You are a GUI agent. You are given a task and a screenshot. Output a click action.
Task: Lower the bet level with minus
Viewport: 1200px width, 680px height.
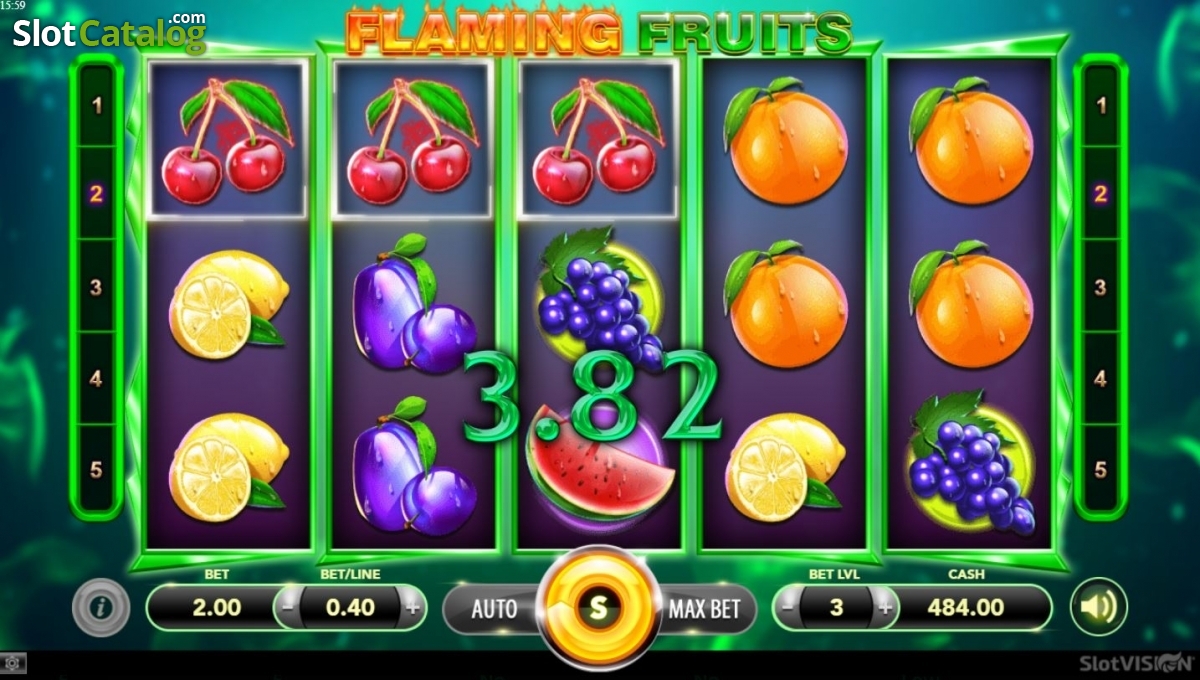790,607
